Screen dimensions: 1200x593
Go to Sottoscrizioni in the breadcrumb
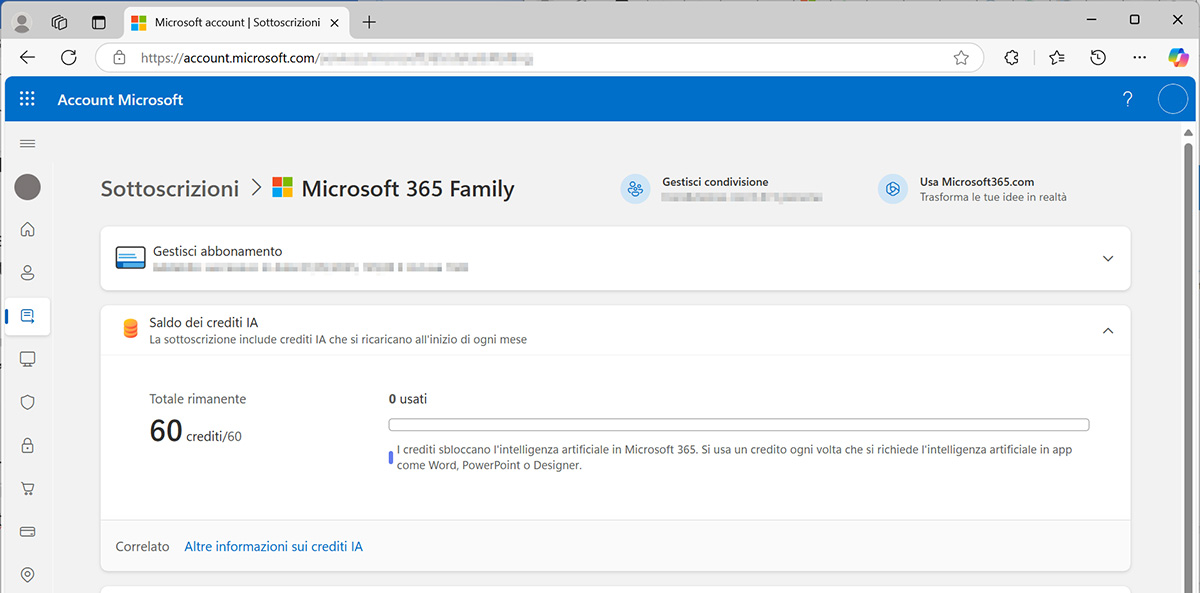[170, 188]
